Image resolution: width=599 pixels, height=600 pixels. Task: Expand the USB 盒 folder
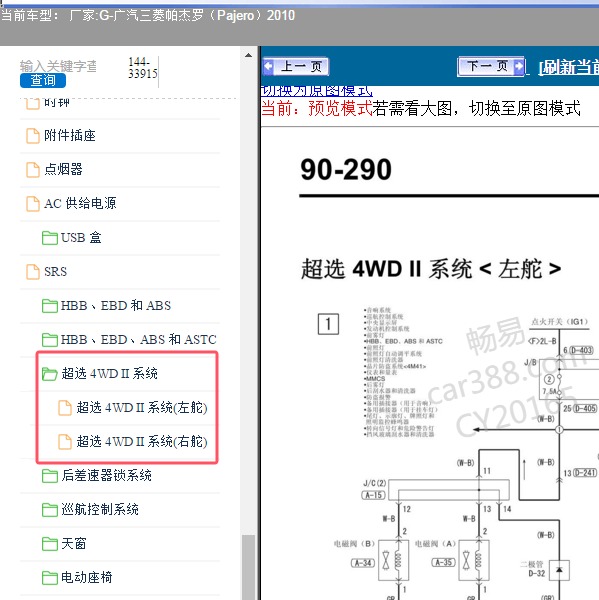[81, 237]
